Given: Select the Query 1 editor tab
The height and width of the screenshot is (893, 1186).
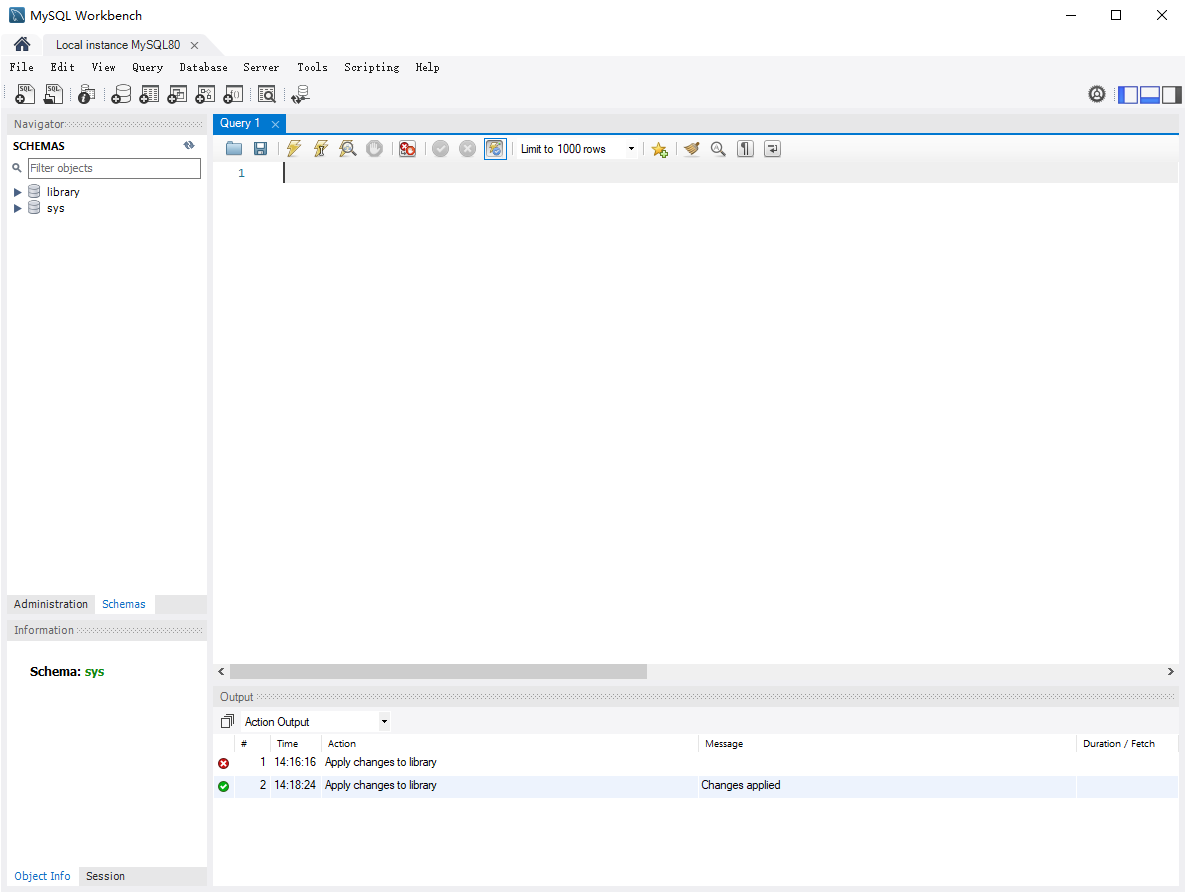Looking at the screenshot, I should tap(240, 123).
